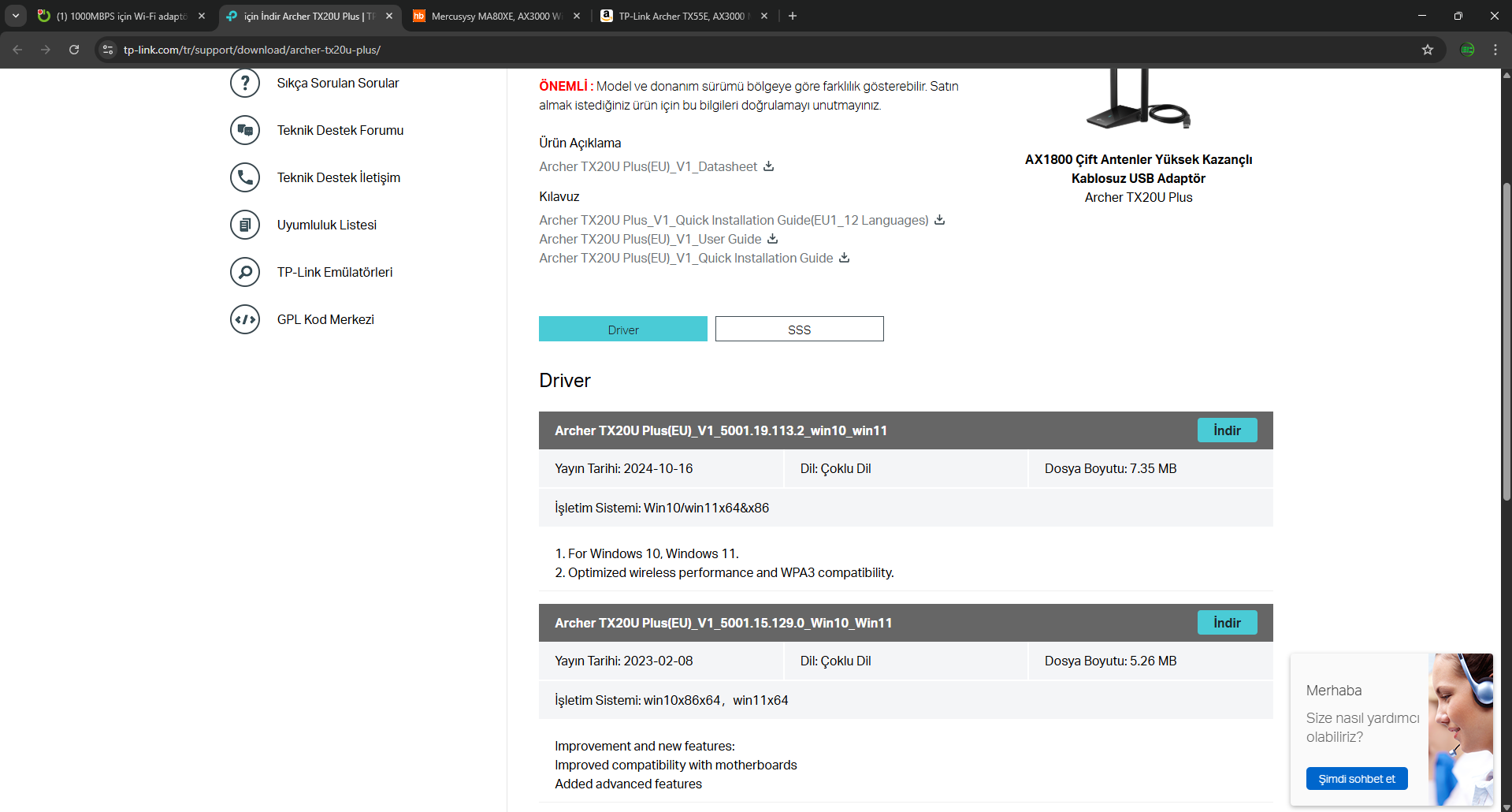Select the Driver tab
The image size is (1512, 812).
(623, 329)
